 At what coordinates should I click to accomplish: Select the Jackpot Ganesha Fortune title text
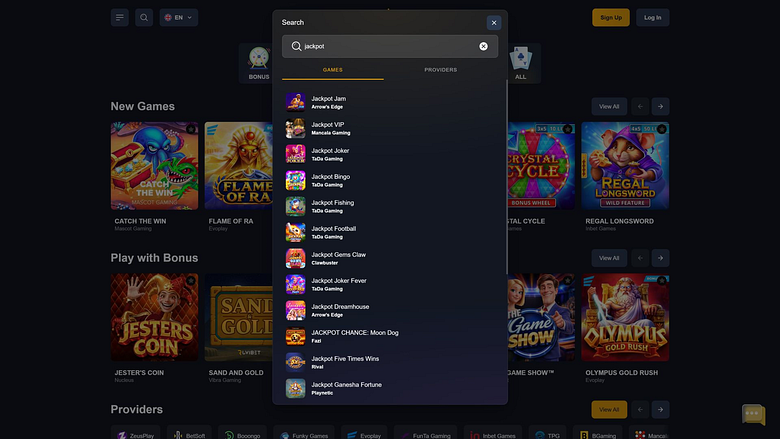346,385
